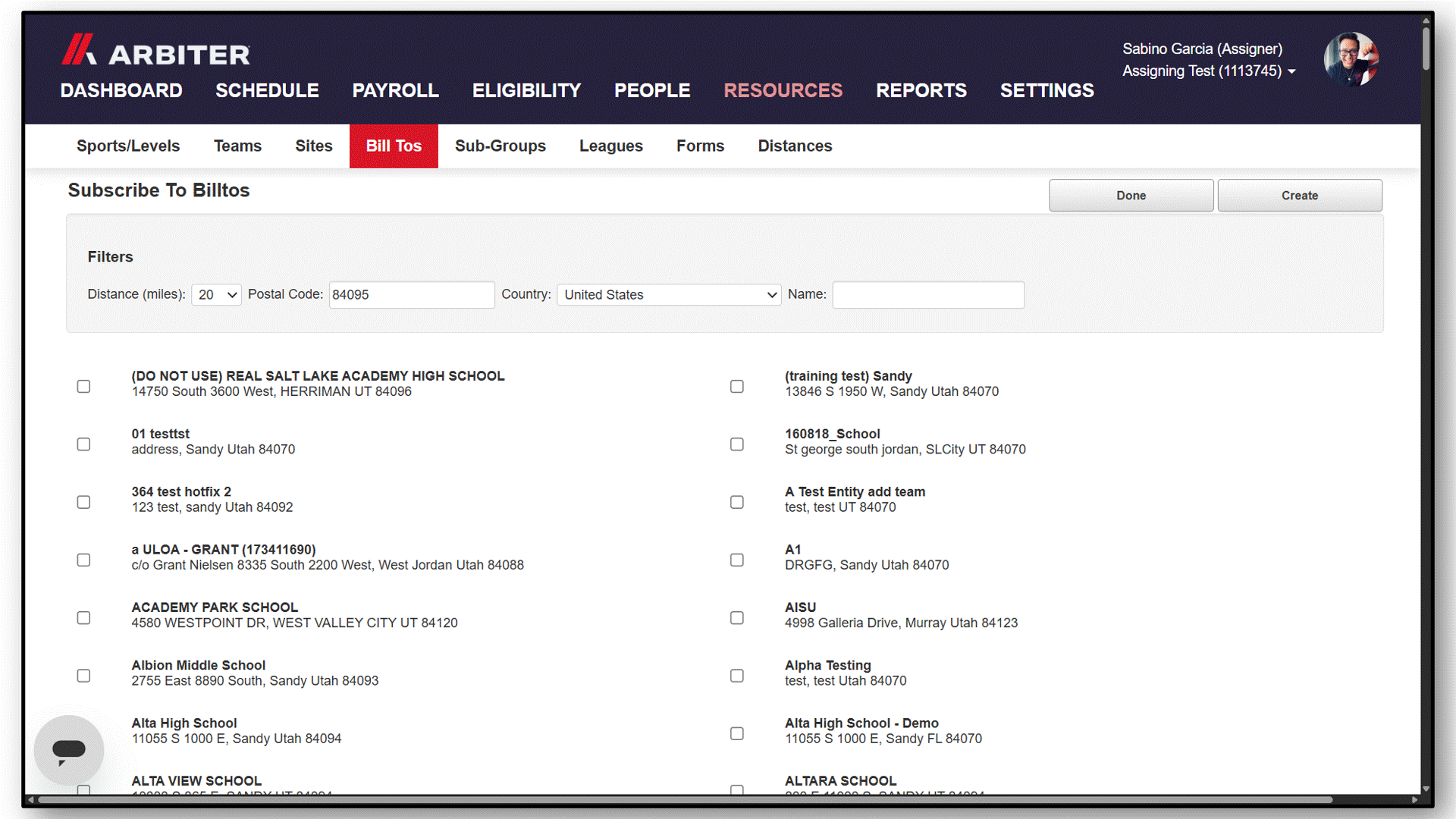This screenshot has height=819, width=1456.
Task: Check Real Salt Lake Academy High School
Action: point(83,386)
